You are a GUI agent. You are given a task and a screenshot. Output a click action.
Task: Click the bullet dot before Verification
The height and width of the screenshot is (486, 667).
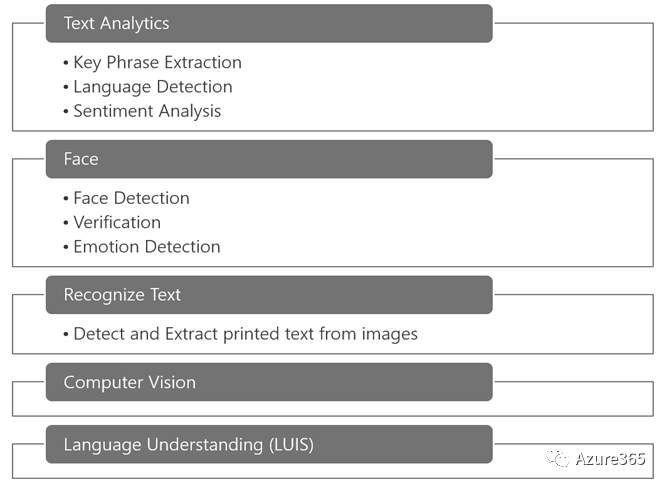coord(66,223)
